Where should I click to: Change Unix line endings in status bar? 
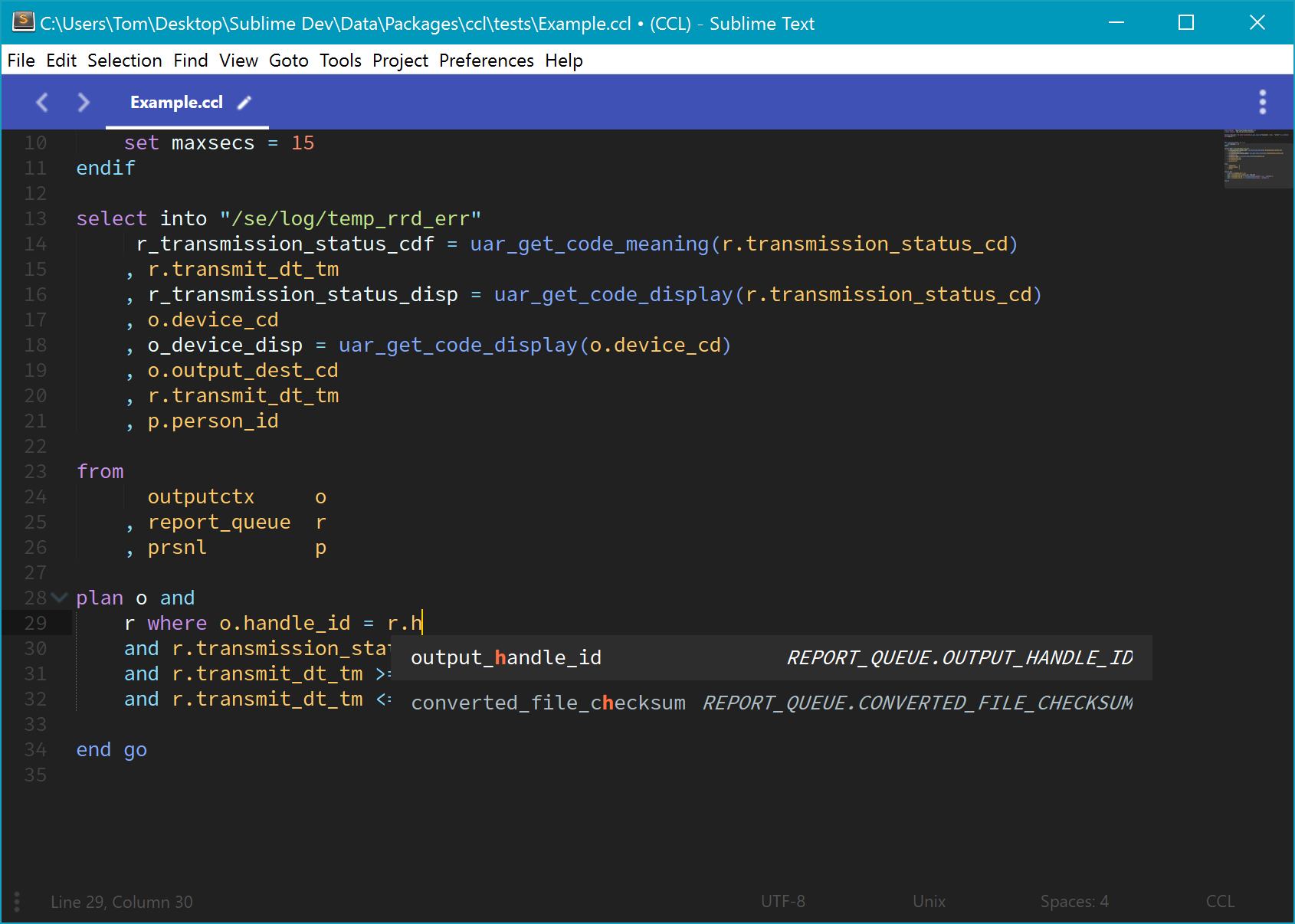(929, 902)
